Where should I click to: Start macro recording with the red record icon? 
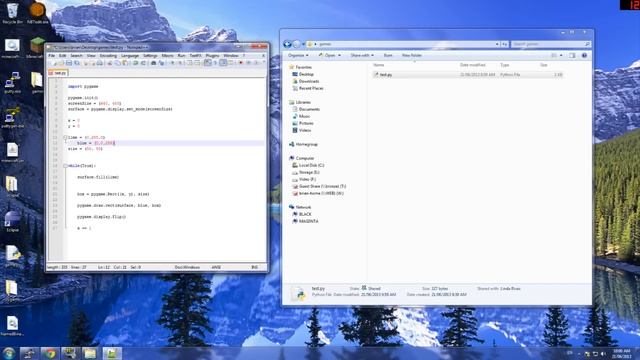tap(240, 63)
